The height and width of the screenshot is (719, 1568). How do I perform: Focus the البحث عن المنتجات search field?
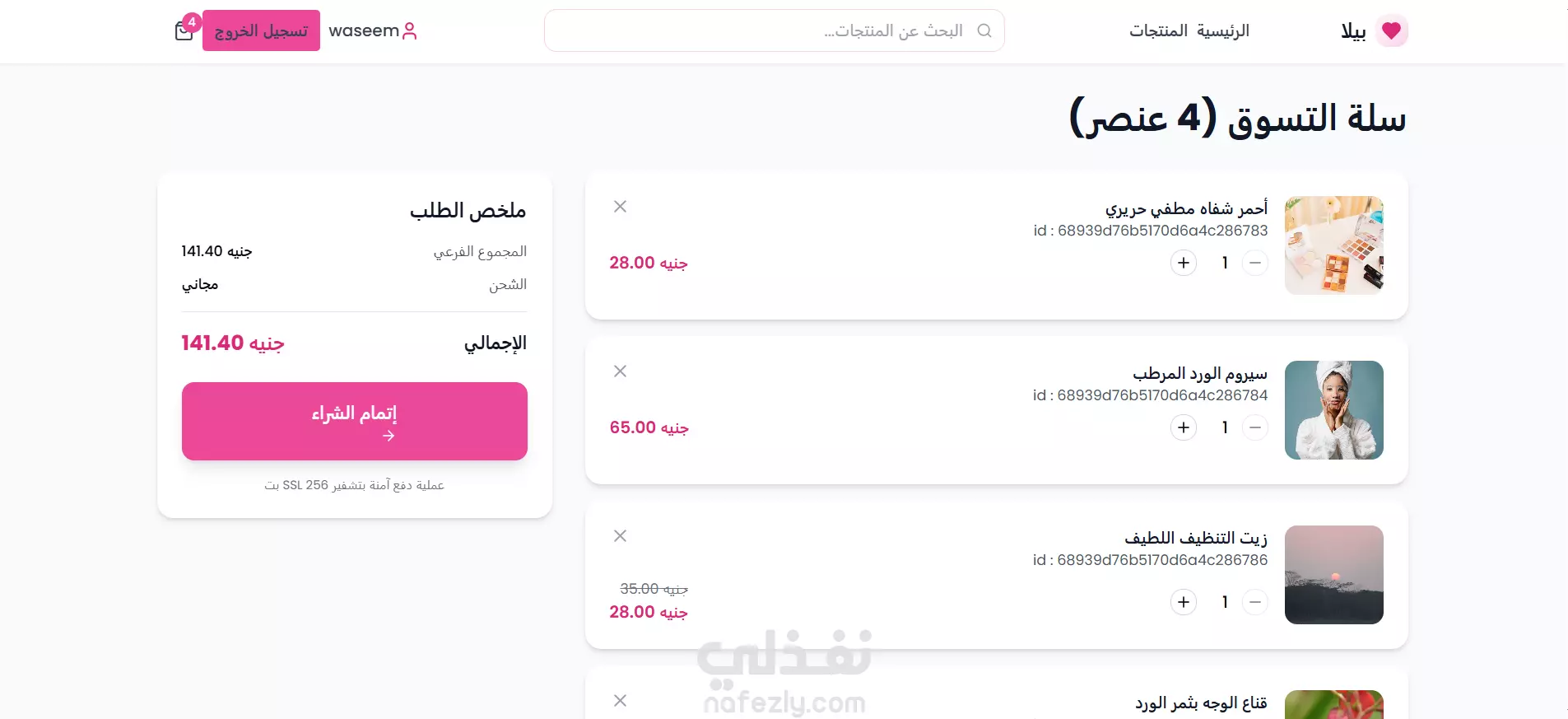click(774, 30)
